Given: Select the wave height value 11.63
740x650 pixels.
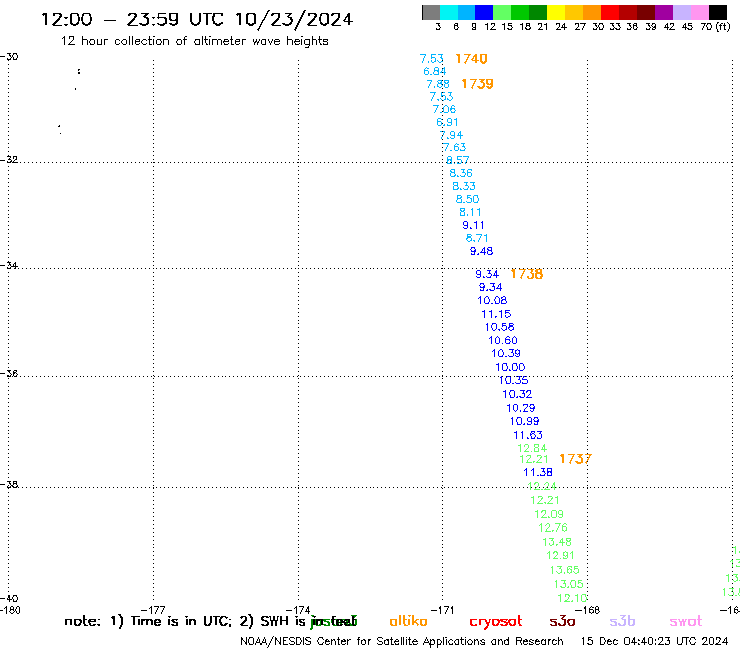Looking at the screenshot, I should [x=528, y=435].
